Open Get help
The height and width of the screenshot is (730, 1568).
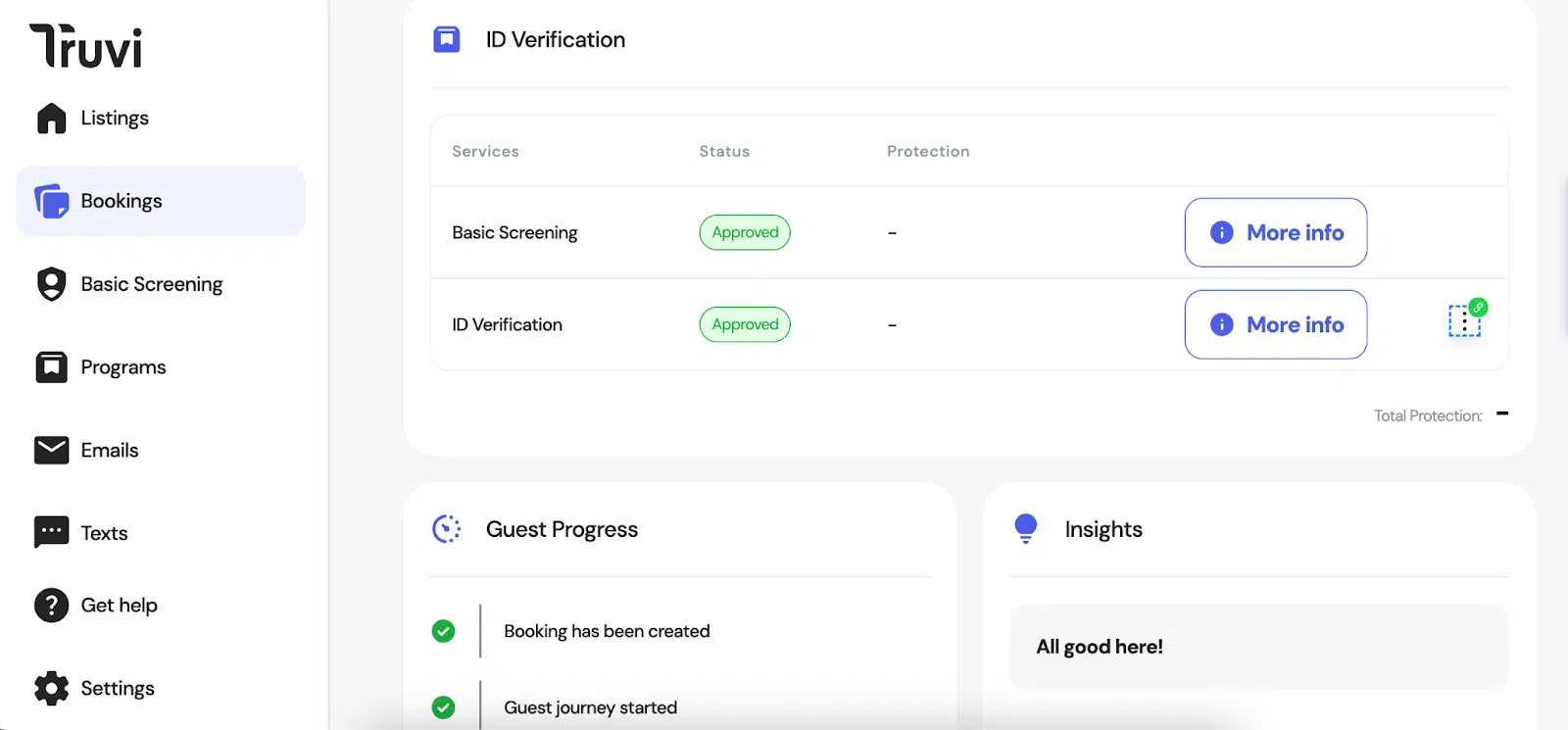[161, 606]
